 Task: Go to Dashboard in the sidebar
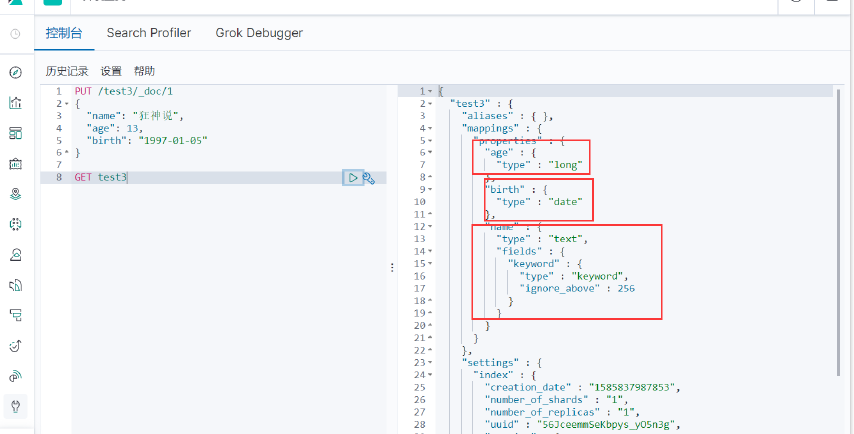click(x=15, y=133)
